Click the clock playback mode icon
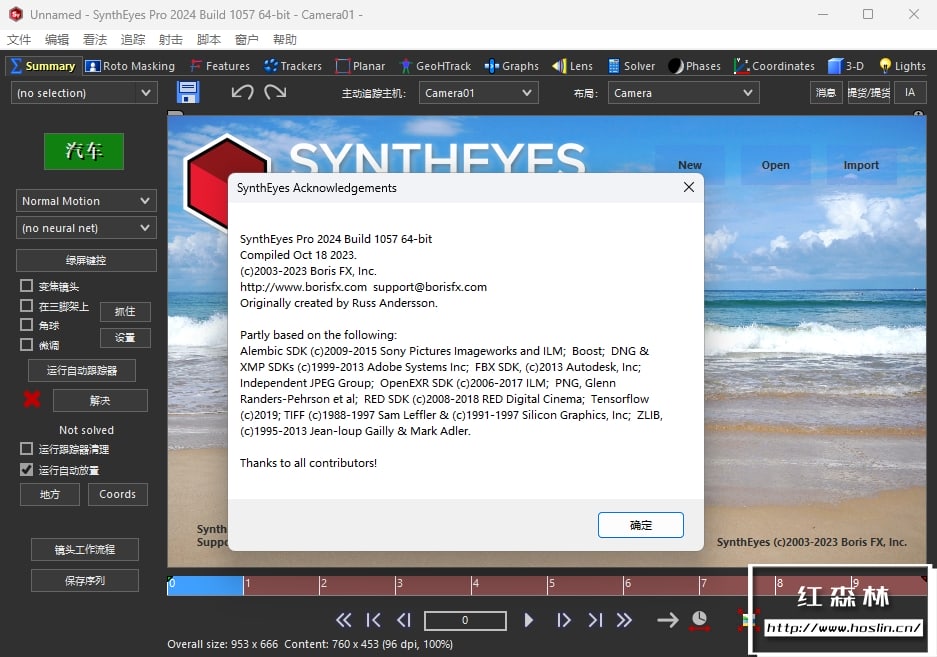Image resolution: width=937 pixels, height=657 pixels. point(699,620)
